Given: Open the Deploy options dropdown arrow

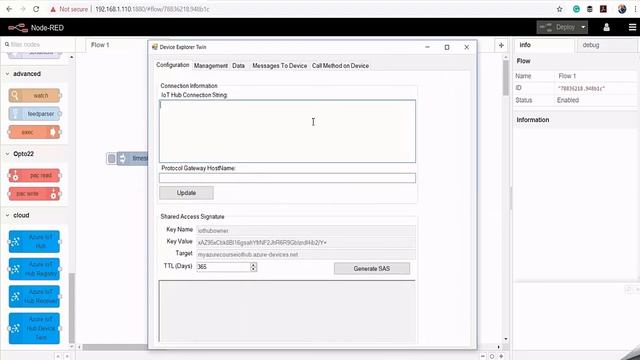Looking at the screenshot, I should [x=583, y=27].
